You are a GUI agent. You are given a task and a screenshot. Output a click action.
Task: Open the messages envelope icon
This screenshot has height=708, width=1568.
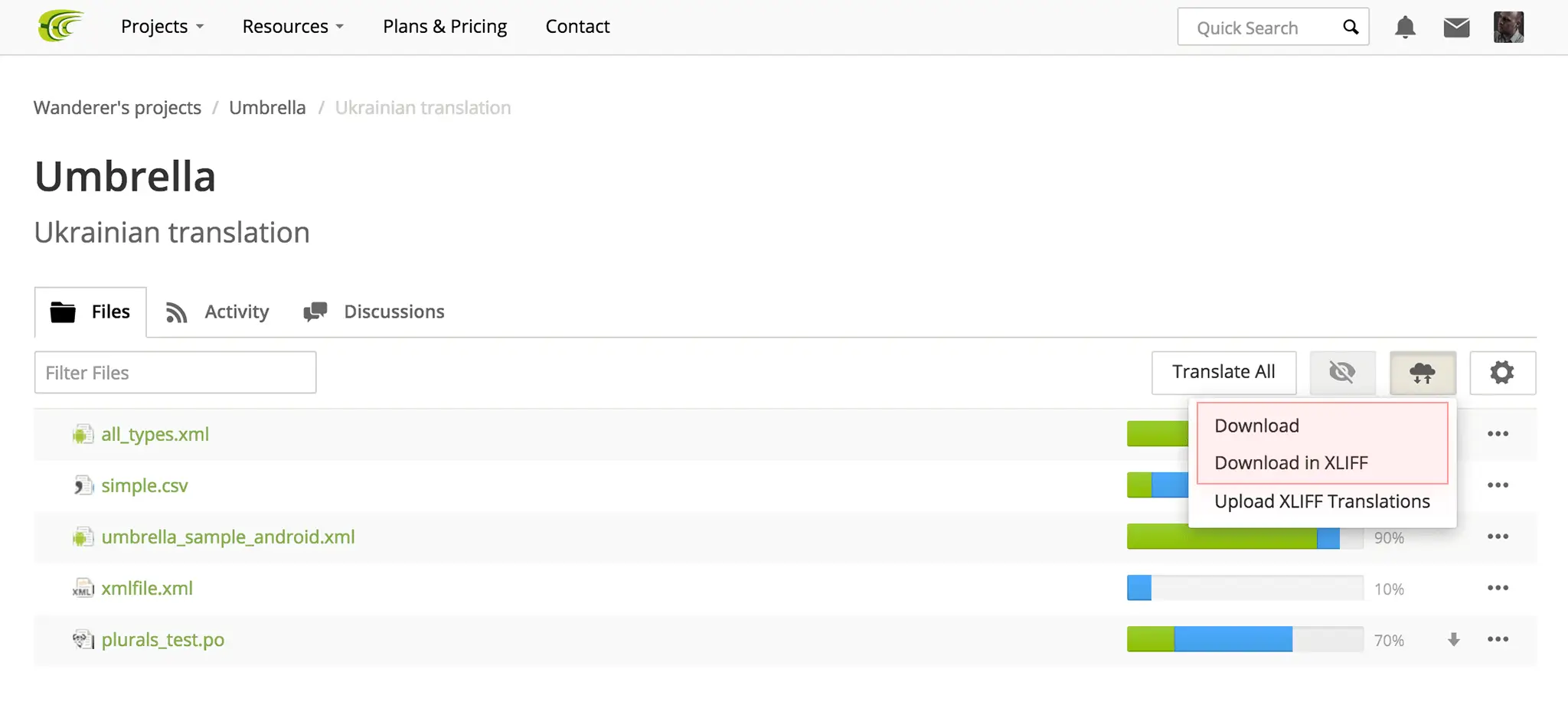coord(1456,28)
